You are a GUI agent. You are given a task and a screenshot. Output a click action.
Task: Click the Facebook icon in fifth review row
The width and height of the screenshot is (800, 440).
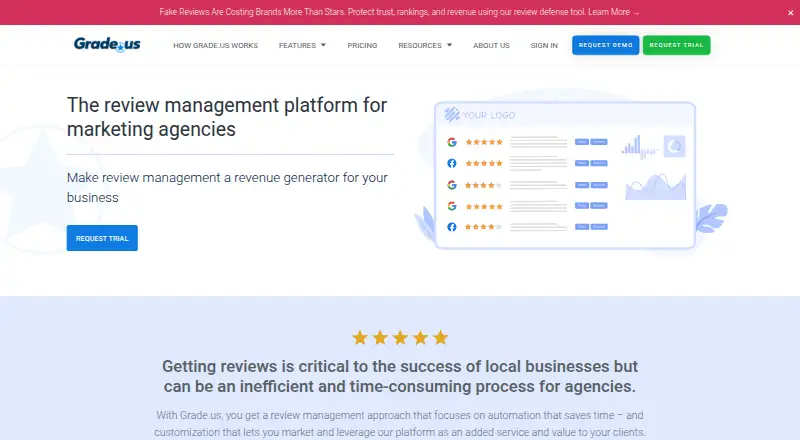[x=452, y=227]
